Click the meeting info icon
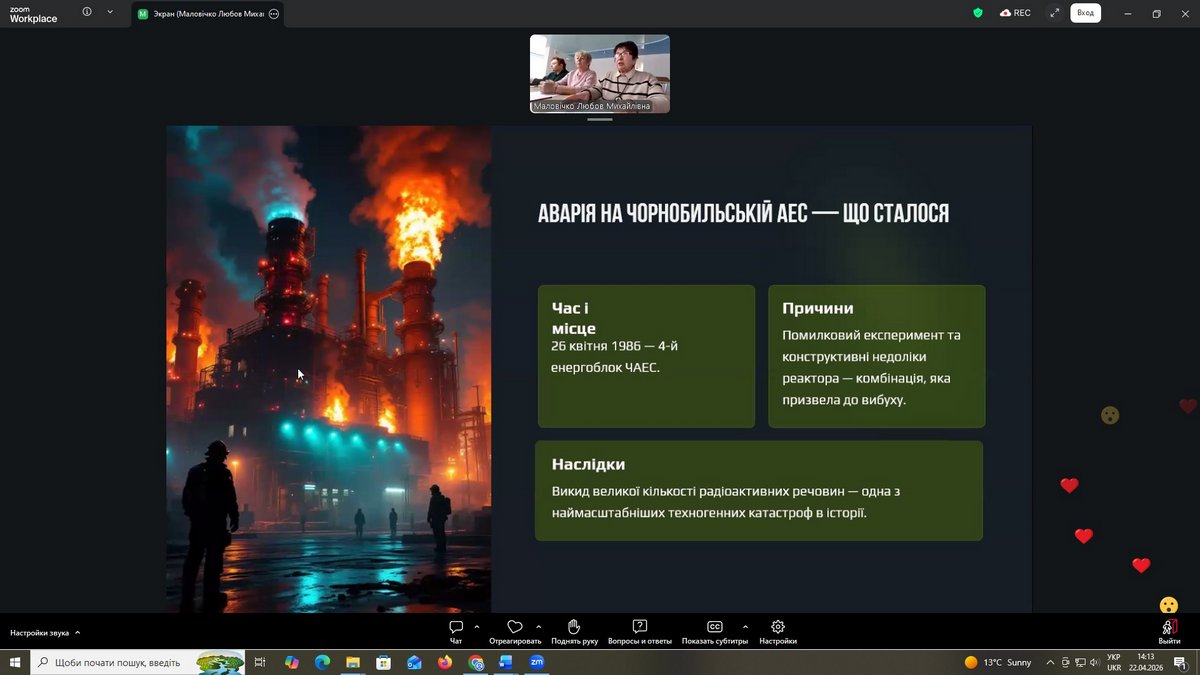The width and height of the screenshot is (1200, 675). coord(87,13)
